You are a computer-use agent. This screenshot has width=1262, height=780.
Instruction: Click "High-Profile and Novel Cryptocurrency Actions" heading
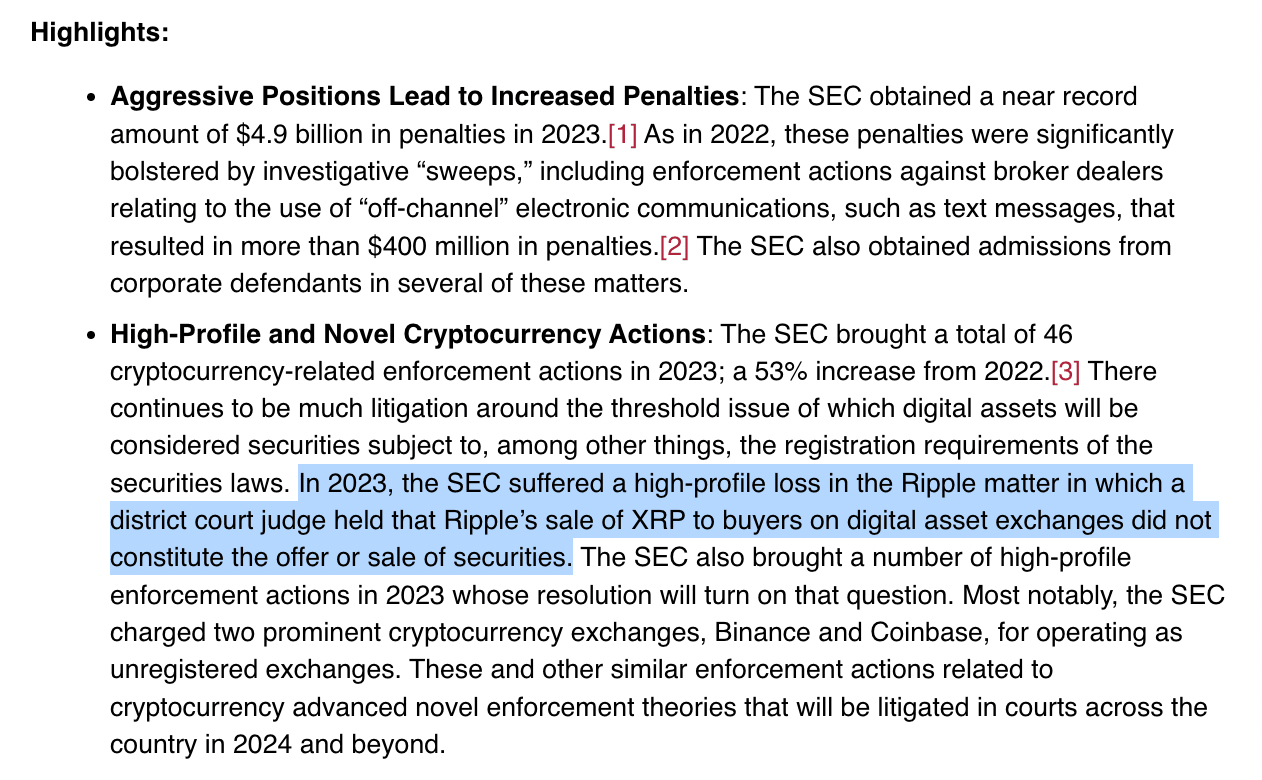coord(408,334)
